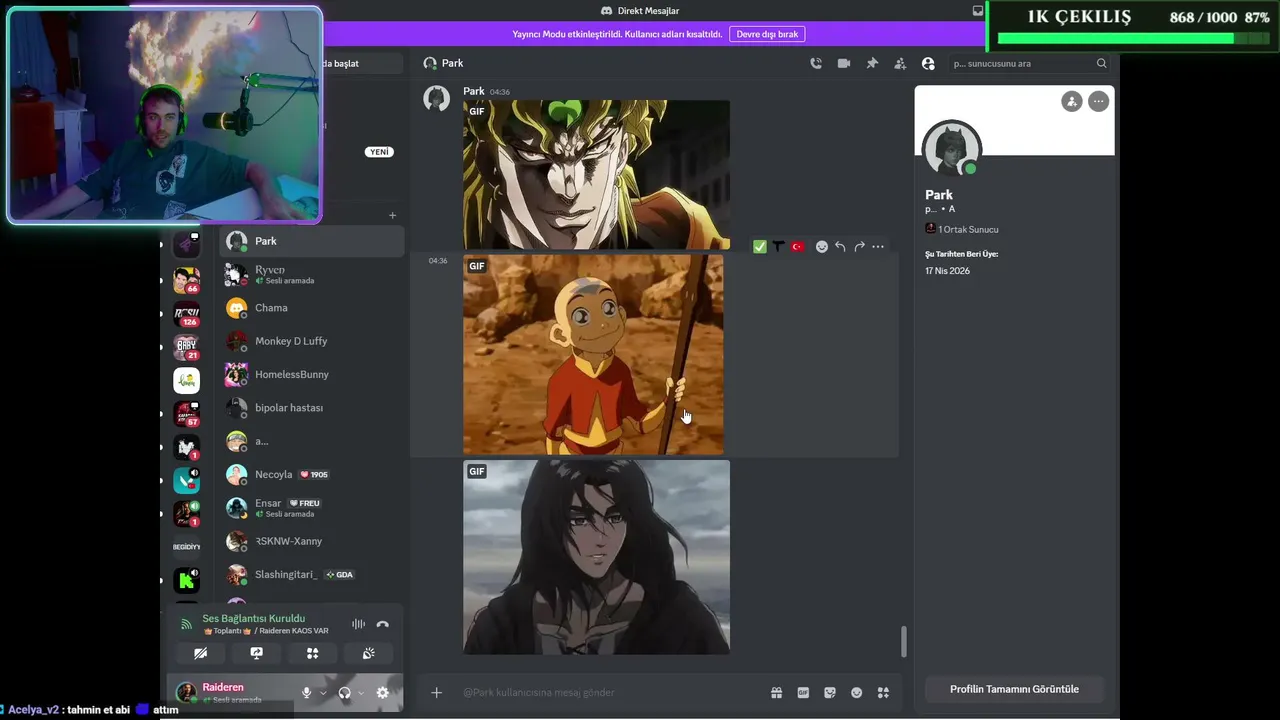Viewport: 1280px width, 720px height.
Task: Toggle headphone deafen
Action: pyautogui.click(x=345, y=693)
